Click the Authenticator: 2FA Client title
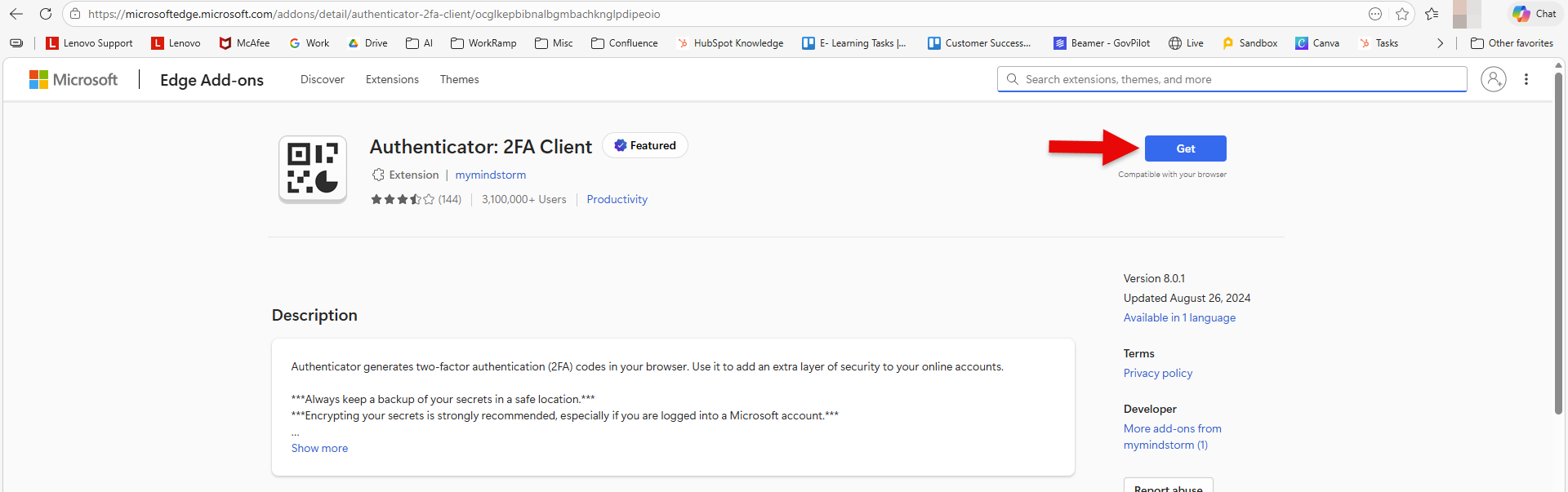 (481, 147)
